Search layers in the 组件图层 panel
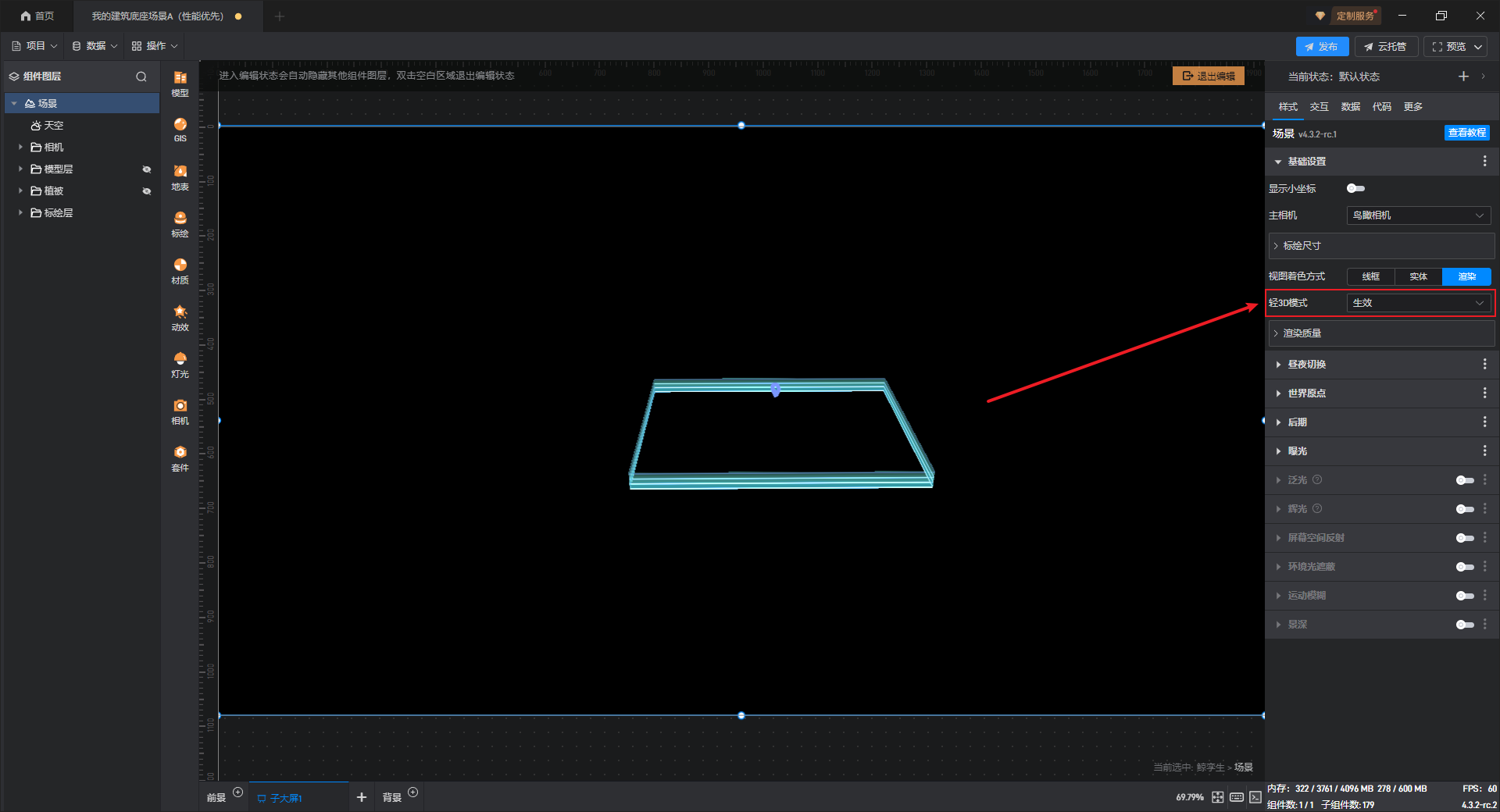The height and width of the screenshot is (812, 1500). pyautogui.click(x=141, y=77)
